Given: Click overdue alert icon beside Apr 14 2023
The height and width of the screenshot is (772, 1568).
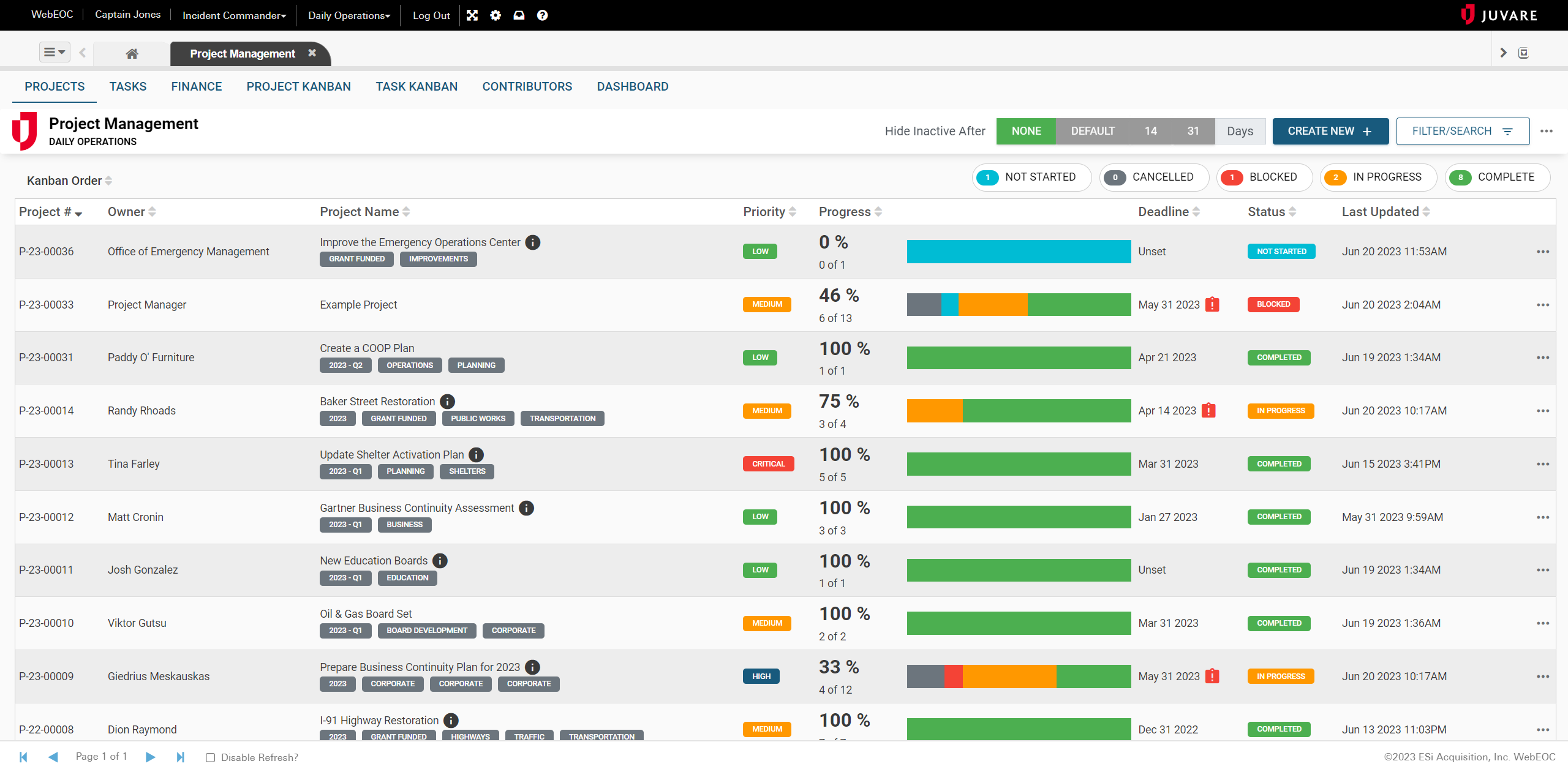Looking at the screenshot, I should (x=1208, y=410).
